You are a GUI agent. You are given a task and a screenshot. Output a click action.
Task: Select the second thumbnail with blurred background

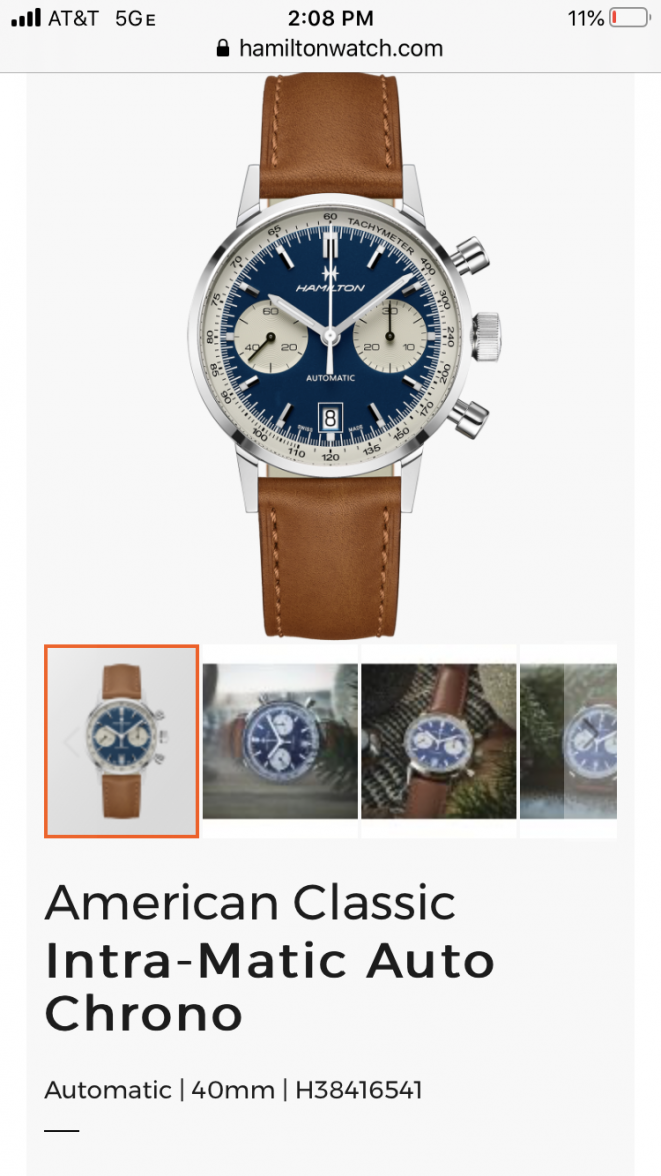[x=280, y=741]
